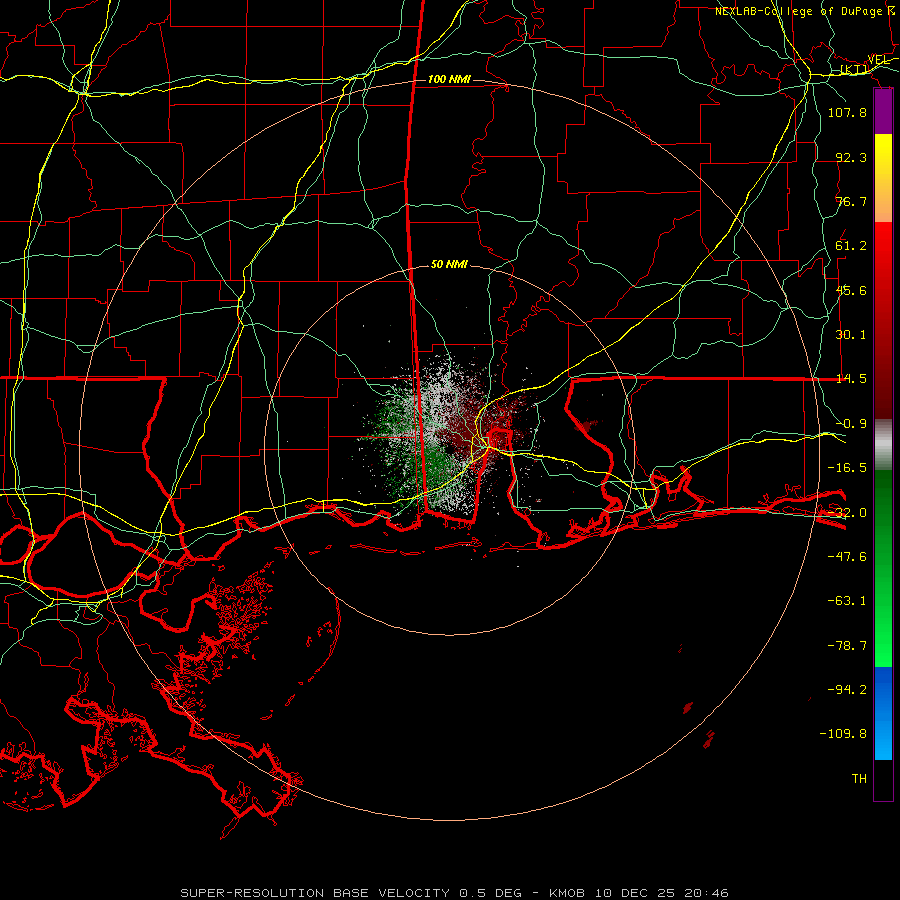The height and width of the screenshot is (900, 900).
Task: Click the 61.2 velocity scale value
Action: pyautogui.click(x=851, y=246)
